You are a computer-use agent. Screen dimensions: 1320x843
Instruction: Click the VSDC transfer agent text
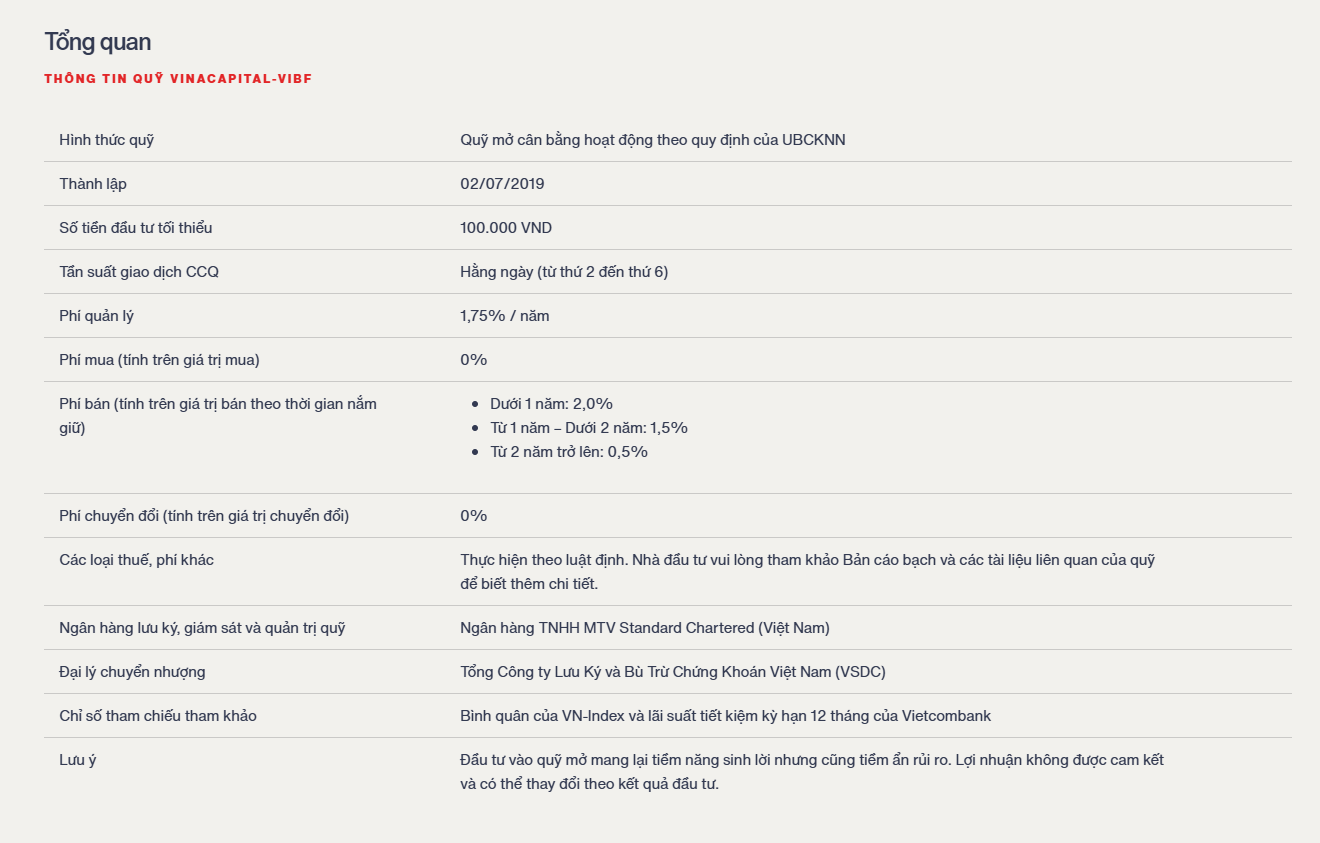pos(673,672)
